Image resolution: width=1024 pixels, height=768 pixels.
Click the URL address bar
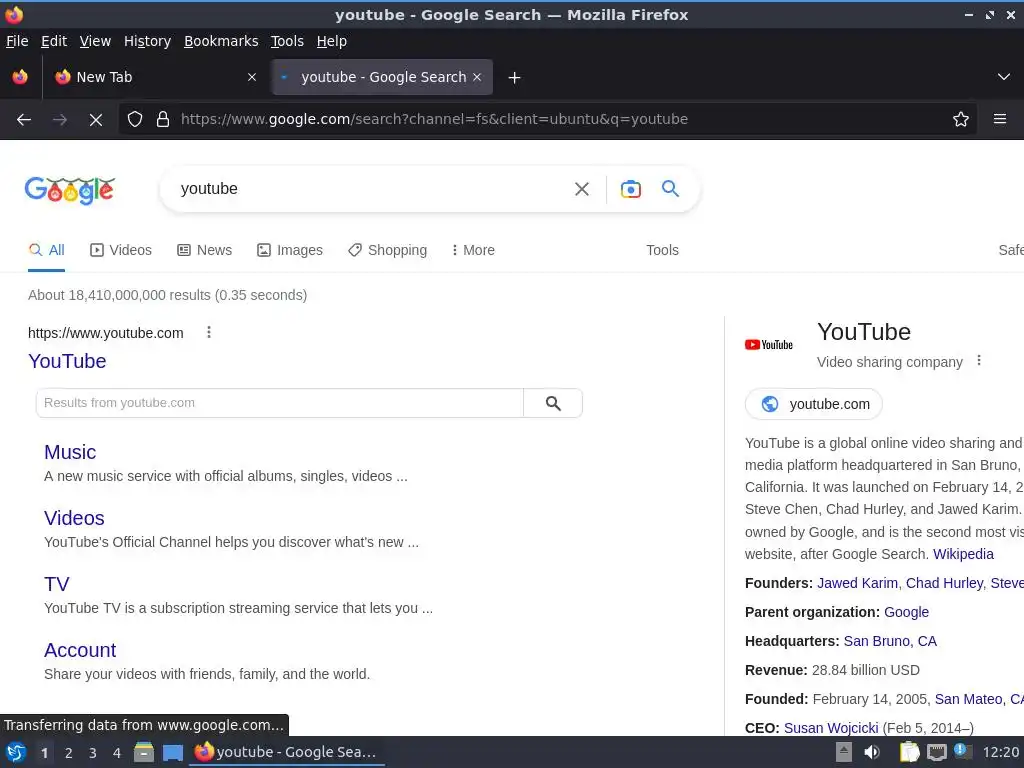click(549, 120)
